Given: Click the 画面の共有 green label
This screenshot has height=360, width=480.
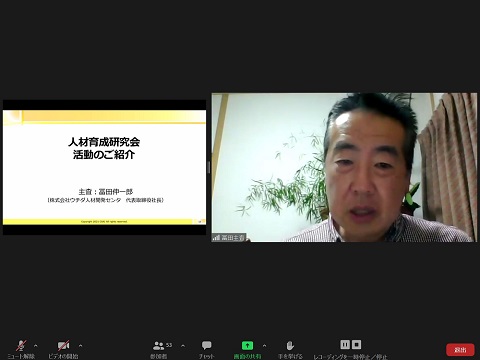Looking at the screenshot, I should [247, 356].
